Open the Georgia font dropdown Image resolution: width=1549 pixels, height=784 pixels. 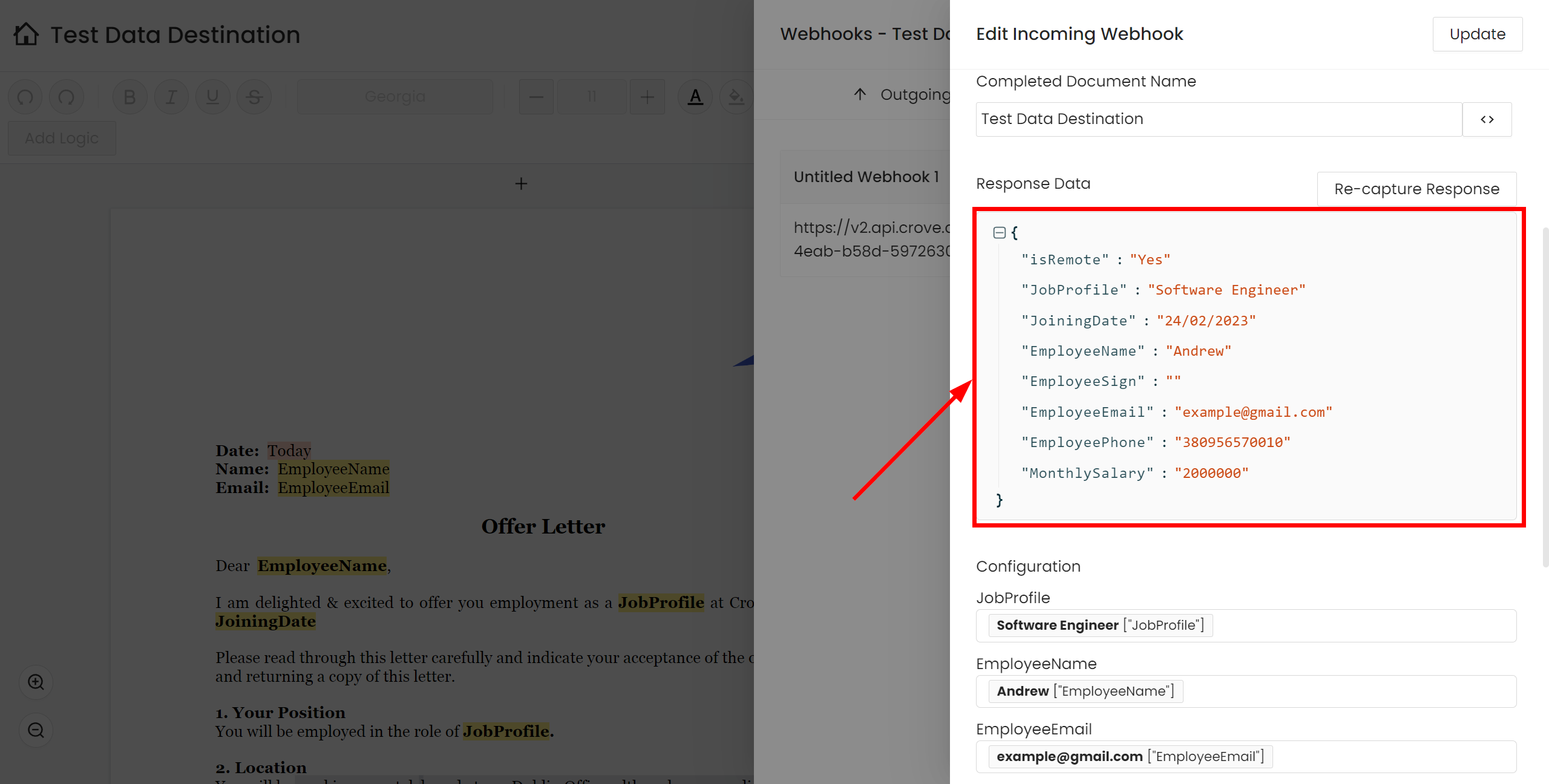395,97
